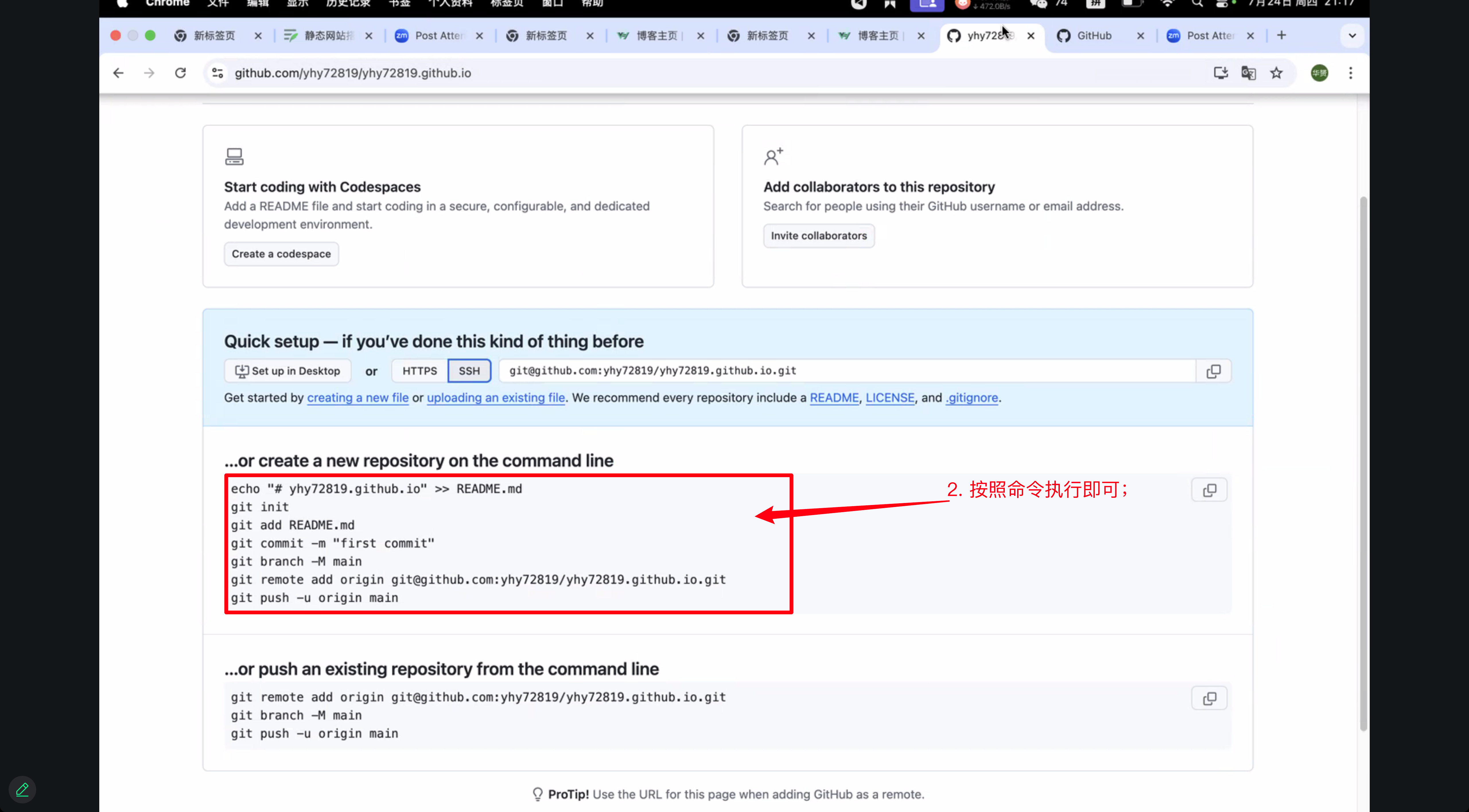Follow the README link
Viewport: 1469px width, 812px height.
pos(834,398)
